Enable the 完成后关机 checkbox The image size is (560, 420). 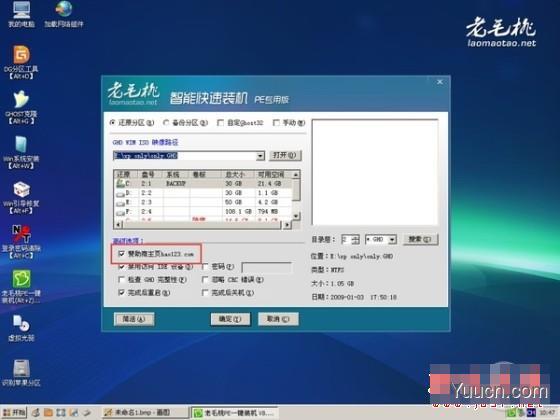point(205,292)
